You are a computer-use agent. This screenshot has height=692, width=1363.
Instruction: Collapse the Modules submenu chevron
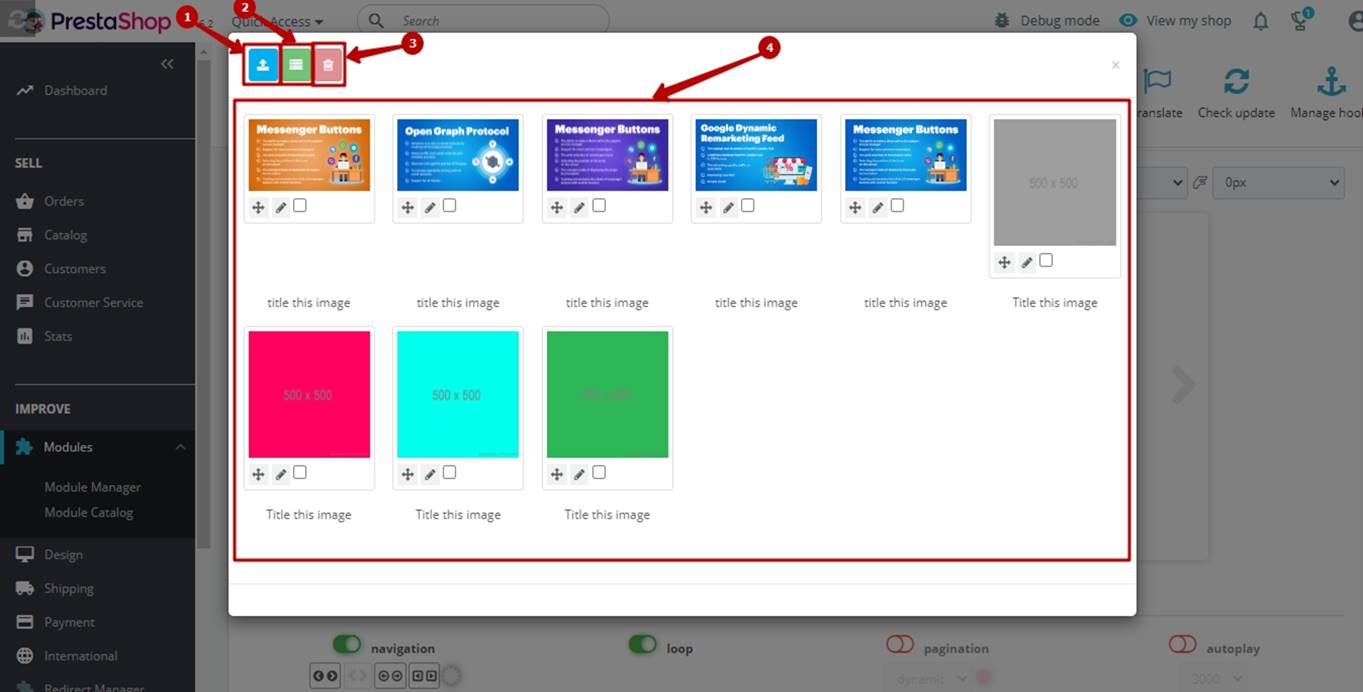click(180, 447)
